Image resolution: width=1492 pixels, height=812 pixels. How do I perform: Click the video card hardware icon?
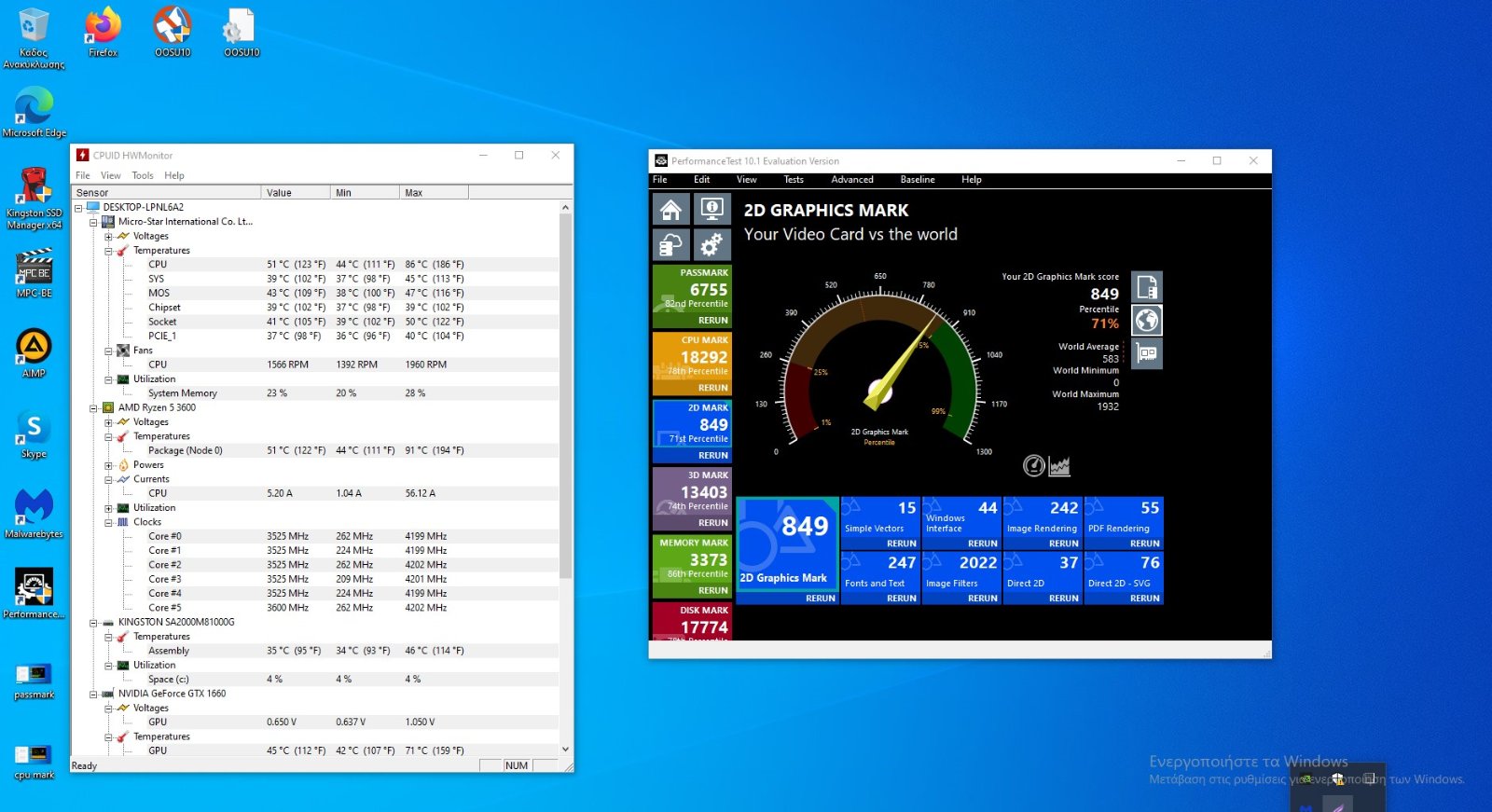[x=1147, y=354]
